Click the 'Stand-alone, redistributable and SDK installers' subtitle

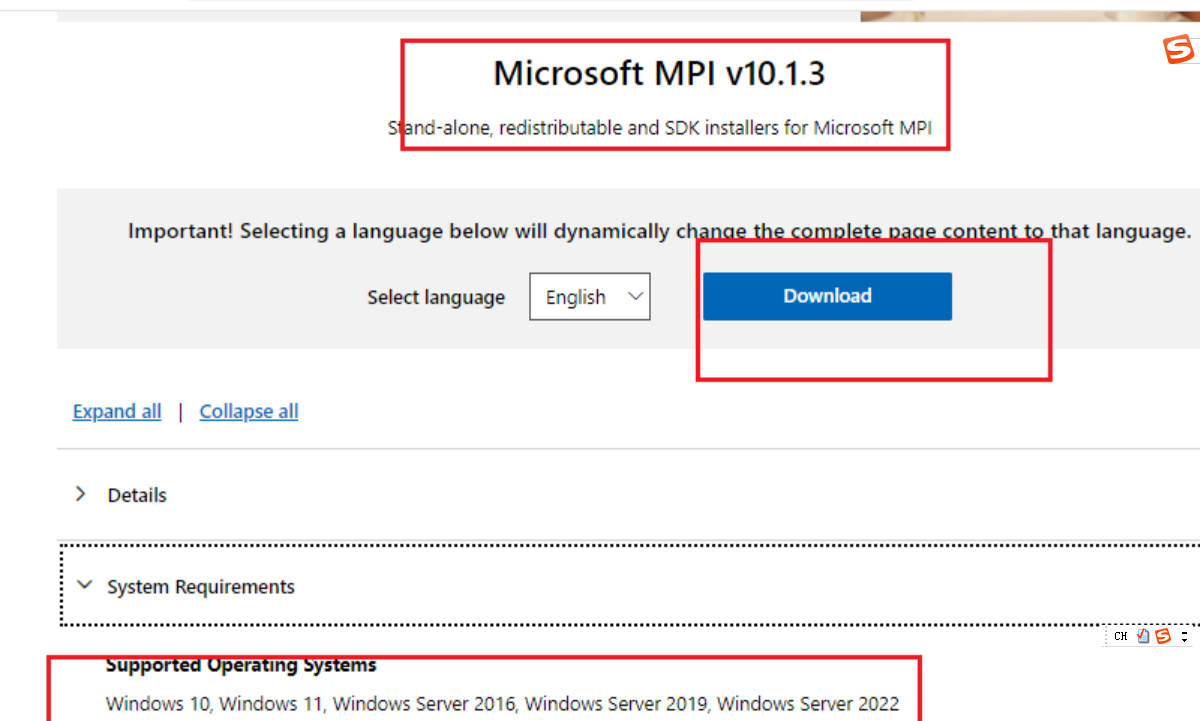661,128
